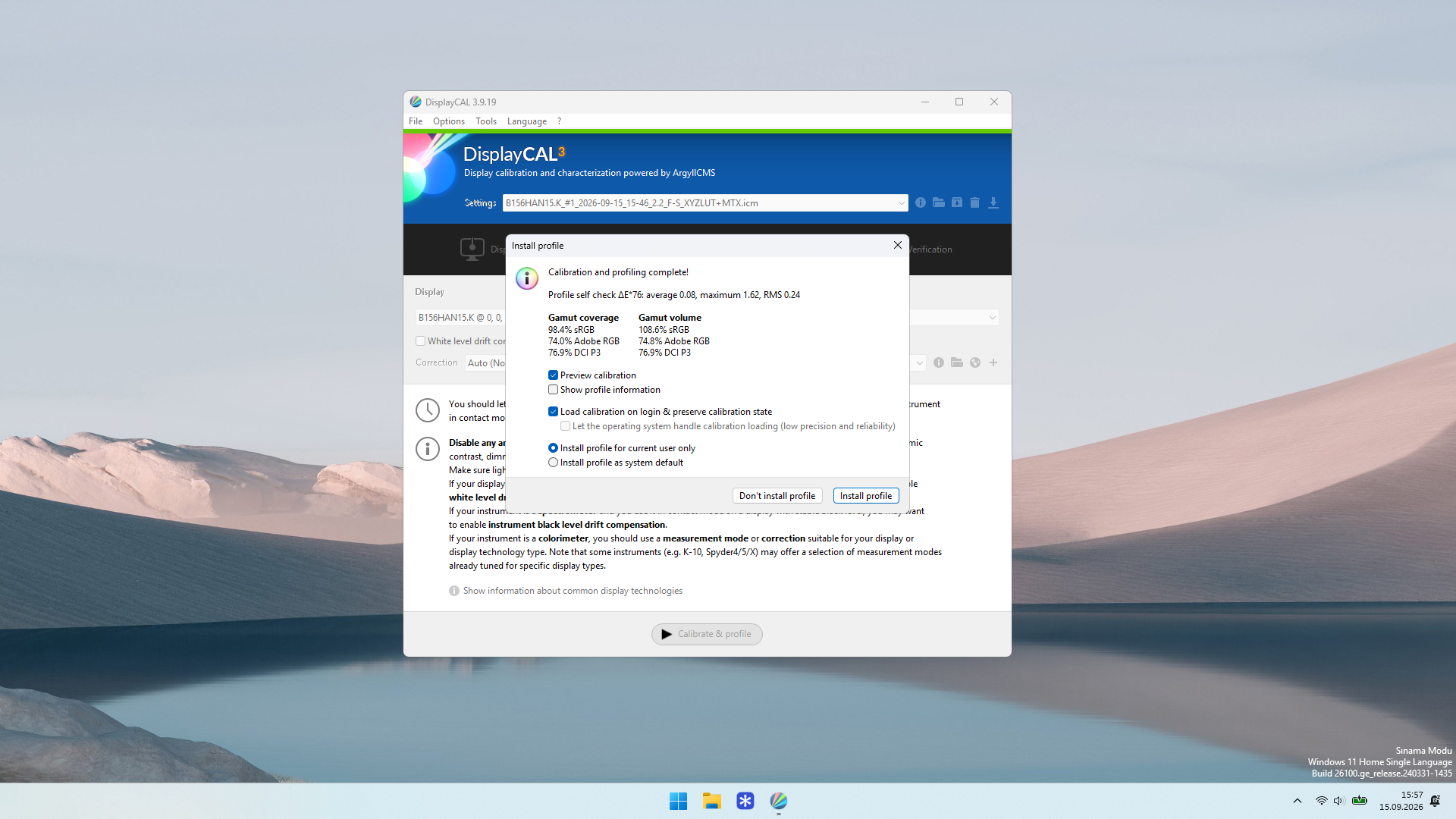This screenshot has width=1456, height=819.
Task: Click the correction information icon
Action: click(939, 362)
